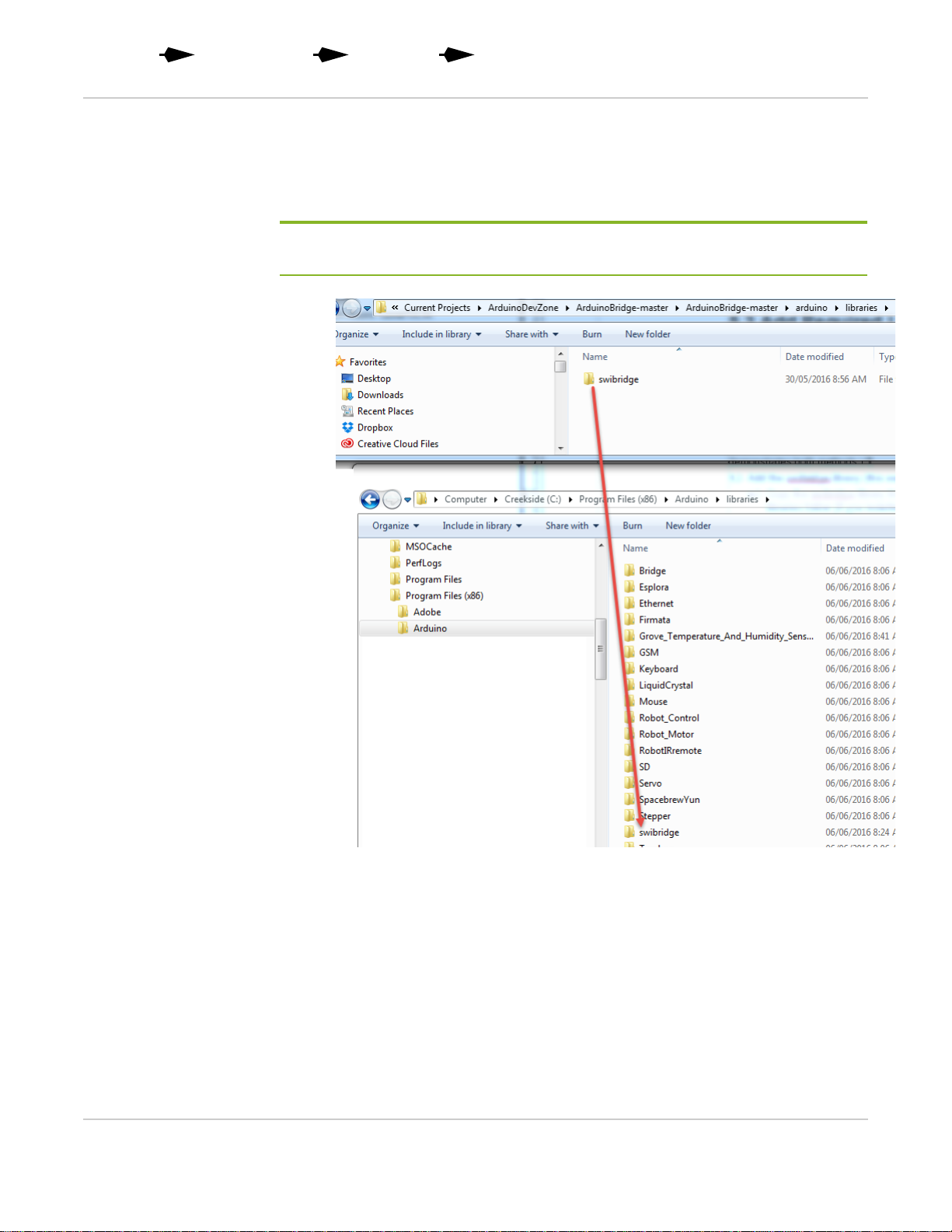Click the GSM folder icon
The height and width of the screenshot is (1232, 952).
(629, 652)
